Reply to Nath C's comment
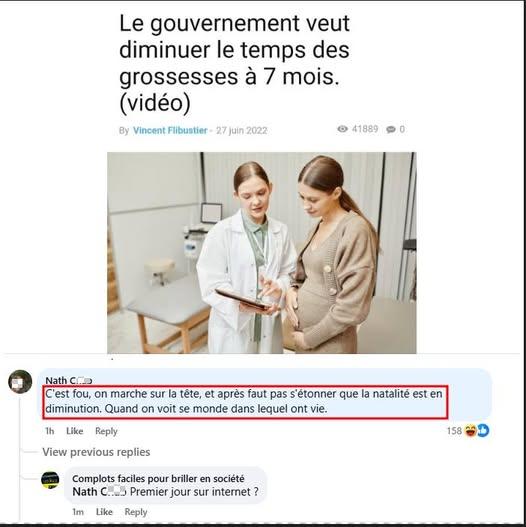This screenshot has width=526, height=527. pyautogui.click(x=106, y=431)
